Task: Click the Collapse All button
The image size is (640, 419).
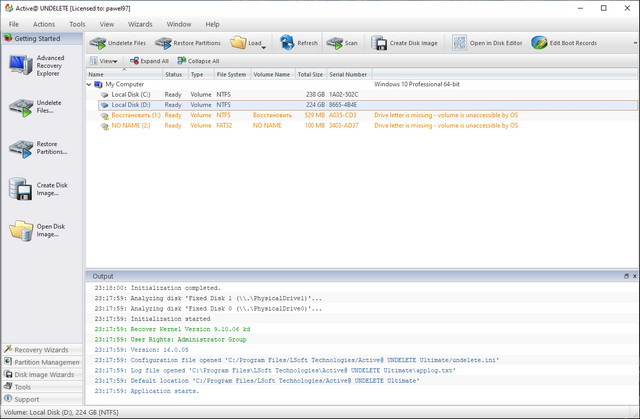Action: click(x=198, y=61)
